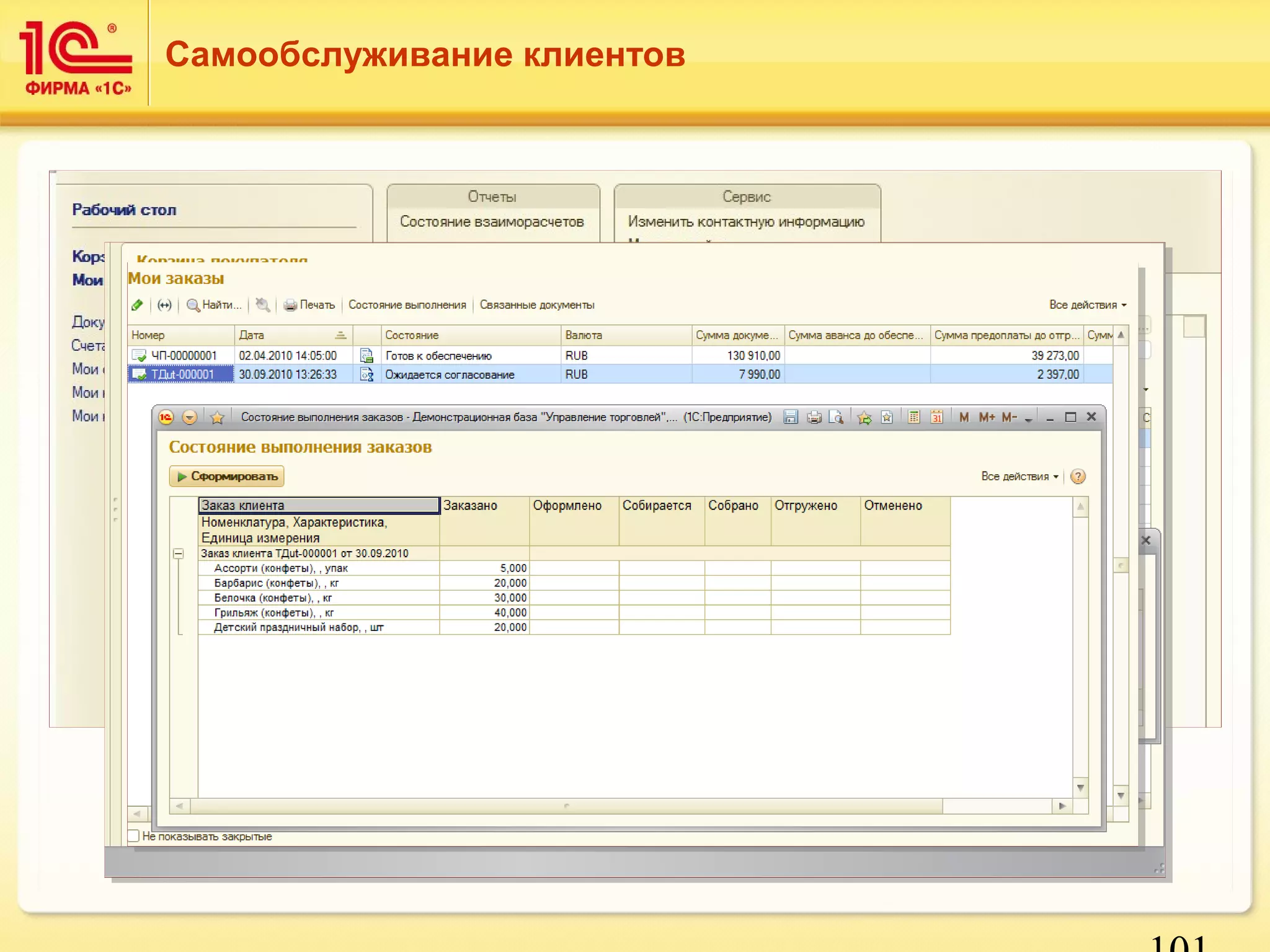This screenshot has width=1270, height=952.
Task: Open Все действия dropdown in Мои заказы
Action: pos(1088,305)
